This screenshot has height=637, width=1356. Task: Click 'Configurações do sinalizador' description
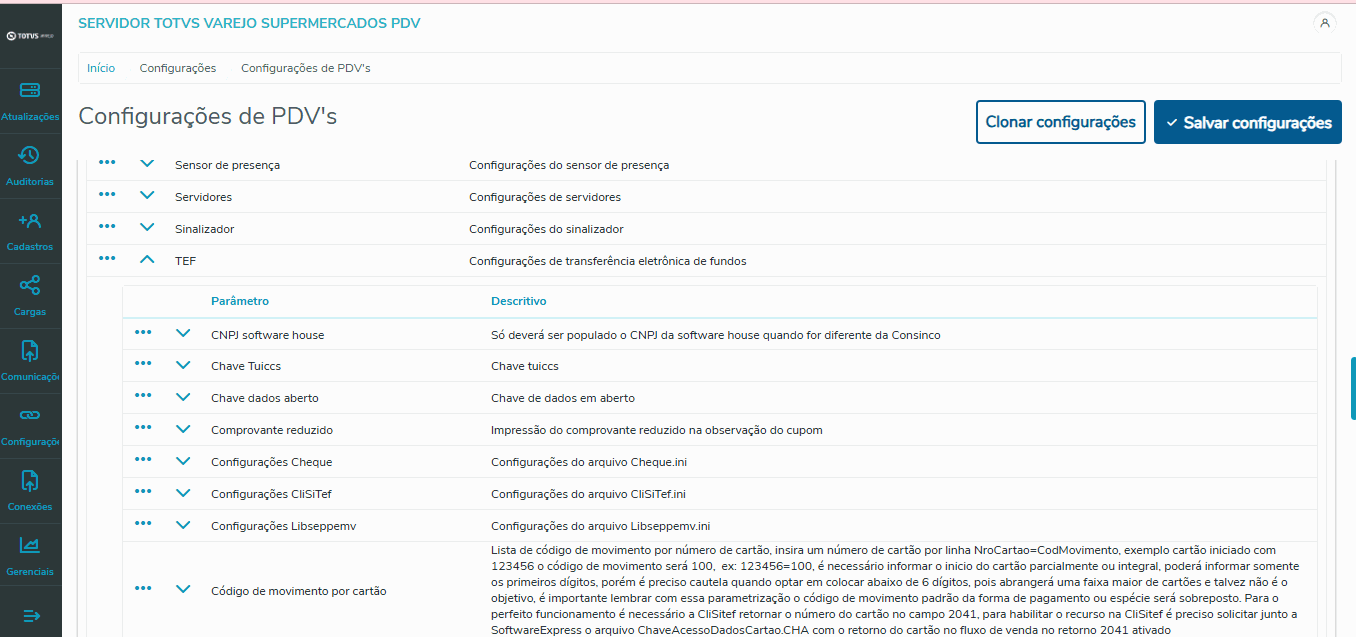546,229
